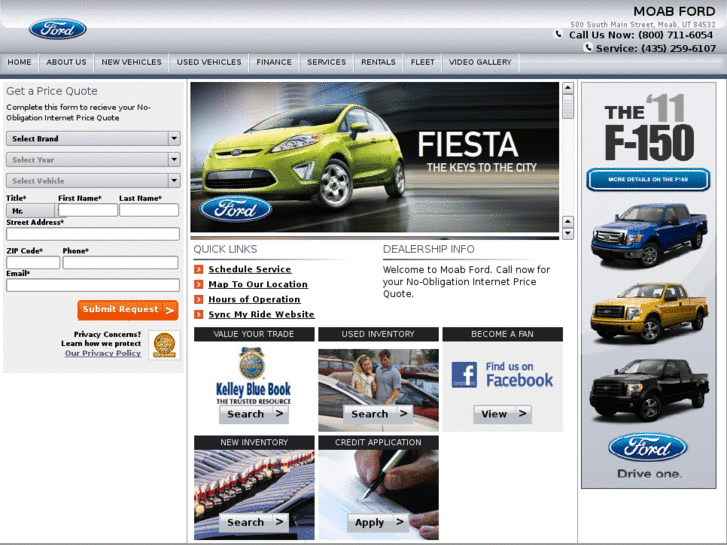The height and width of the screenshot is (545, 727).
Task: Click View under Become a Fan
Action: (503, 414)
